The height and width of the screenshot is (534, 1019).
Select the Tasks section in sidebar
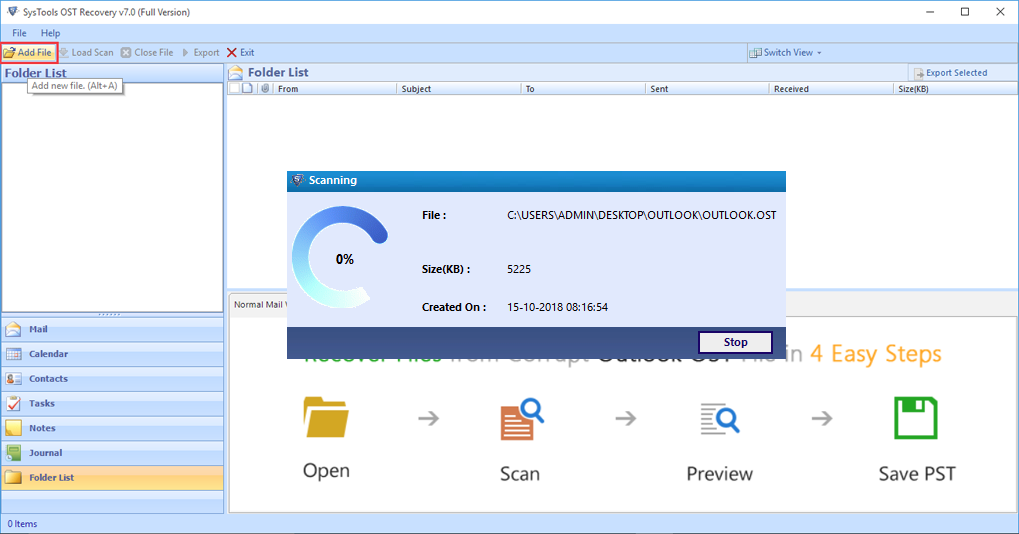[x=112, y=403]
